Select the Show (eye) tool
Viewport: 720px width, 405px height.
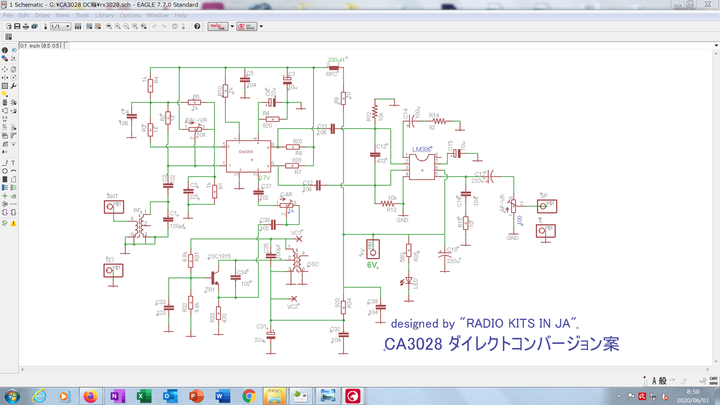click(x=14, y=50)
